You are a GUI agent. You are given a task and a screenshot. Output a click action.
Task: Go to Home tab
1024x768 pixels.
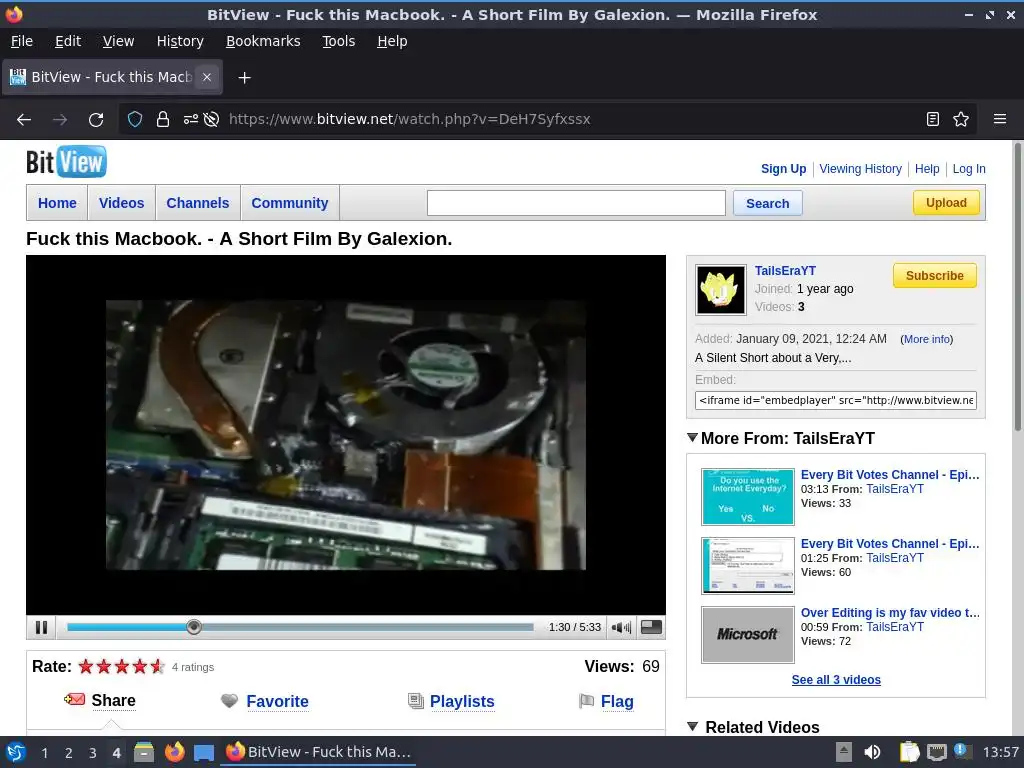click(x=57, y=203)
